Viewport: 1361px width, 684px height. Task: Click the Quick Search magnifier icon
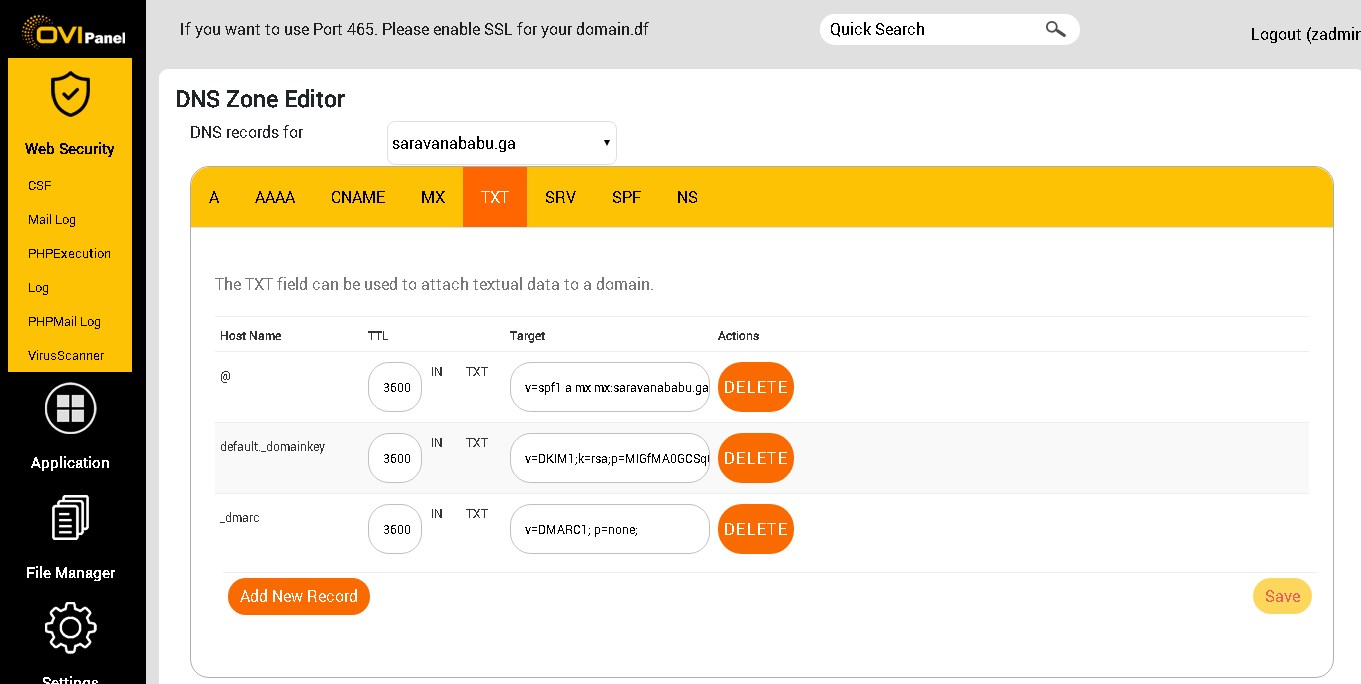[x=1055, y=29]
